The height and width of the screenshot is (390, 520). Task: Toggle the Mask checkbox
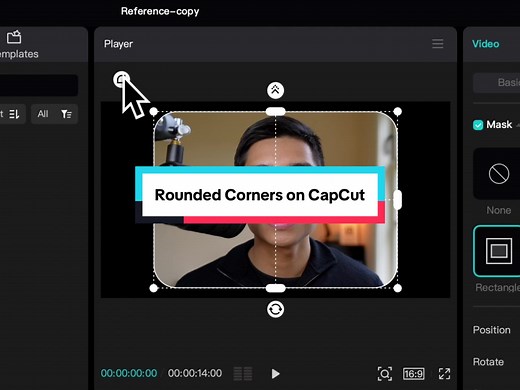[x=478, y=125]
